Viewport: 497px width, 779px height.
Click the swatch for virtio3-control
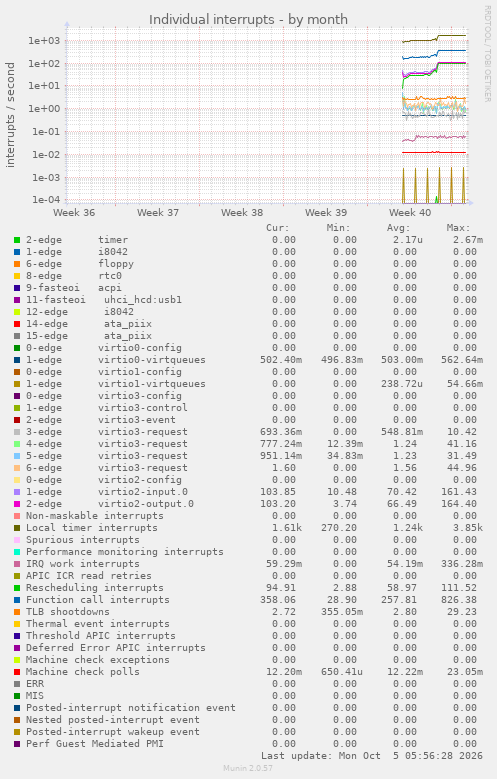pyautogui.click(x=17, y=408)
